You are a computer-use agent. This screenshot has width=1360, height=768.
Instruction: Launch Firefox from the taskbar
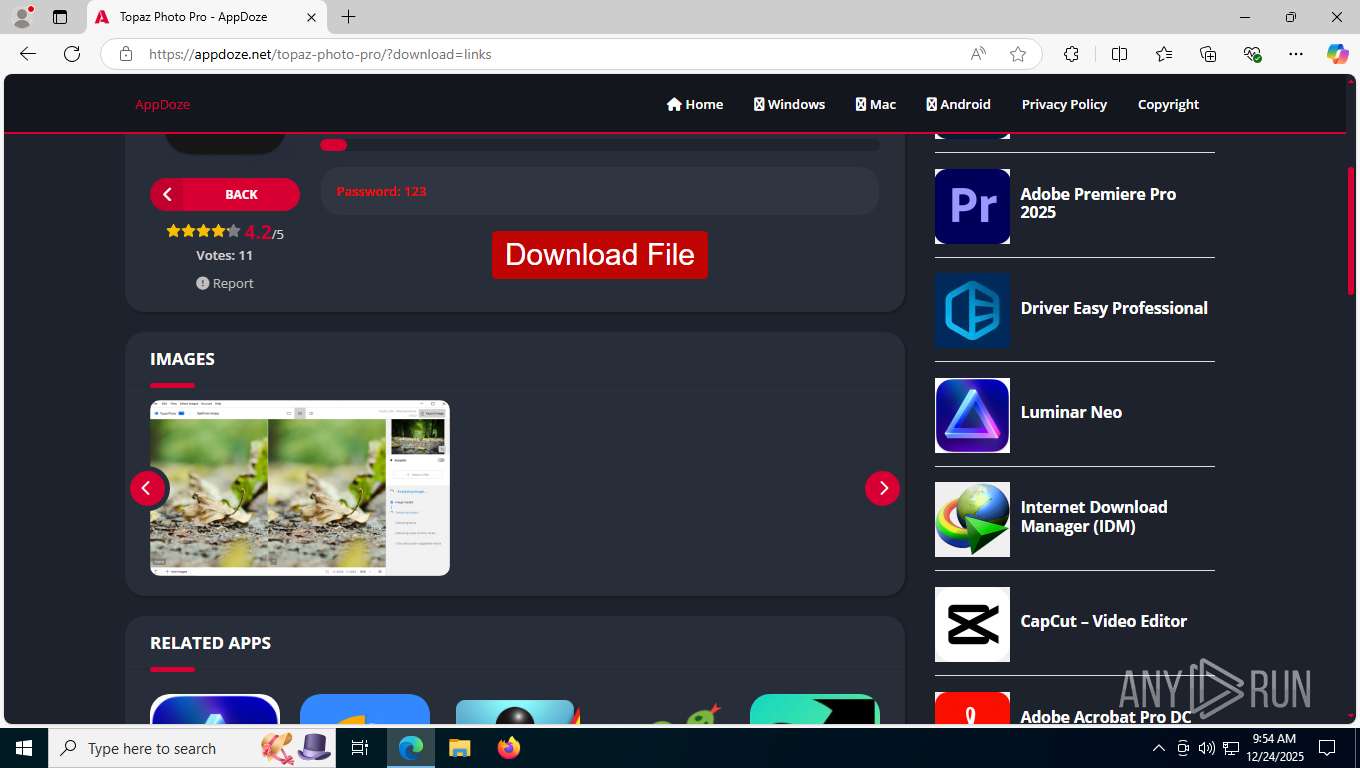pos(509,748)
